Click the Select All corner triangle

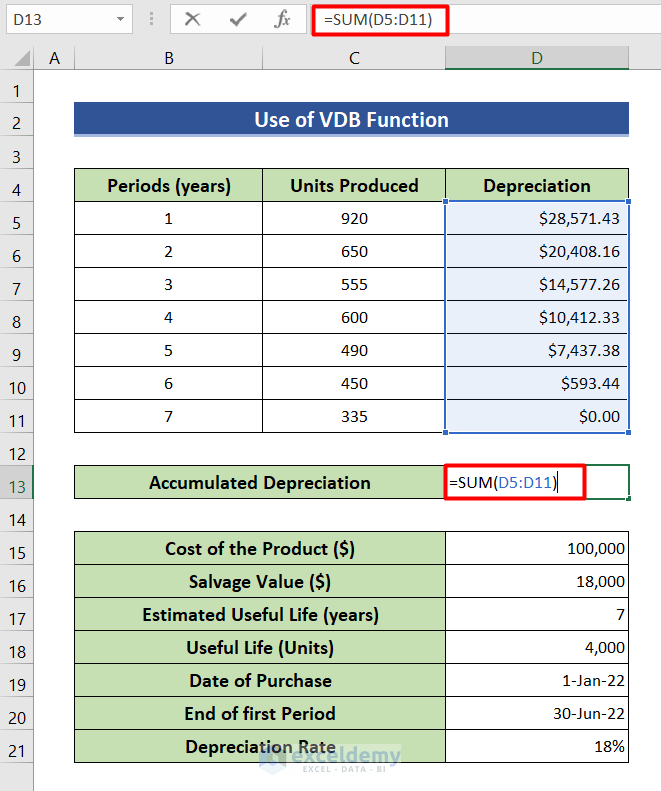pos(17,59)
